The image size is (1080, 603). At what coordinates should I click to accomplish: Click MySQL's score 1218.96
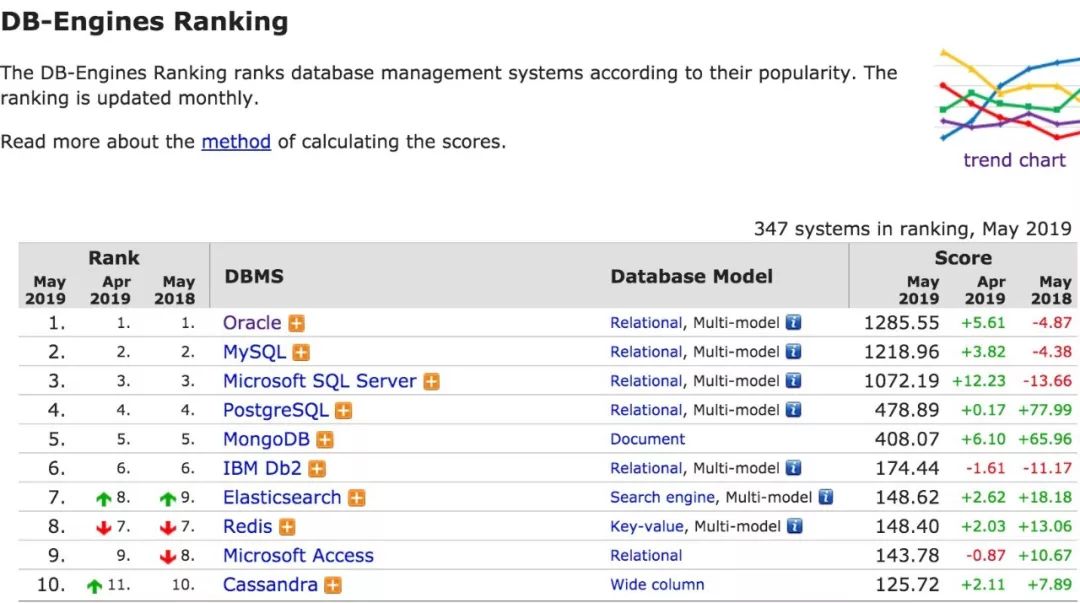902,351
